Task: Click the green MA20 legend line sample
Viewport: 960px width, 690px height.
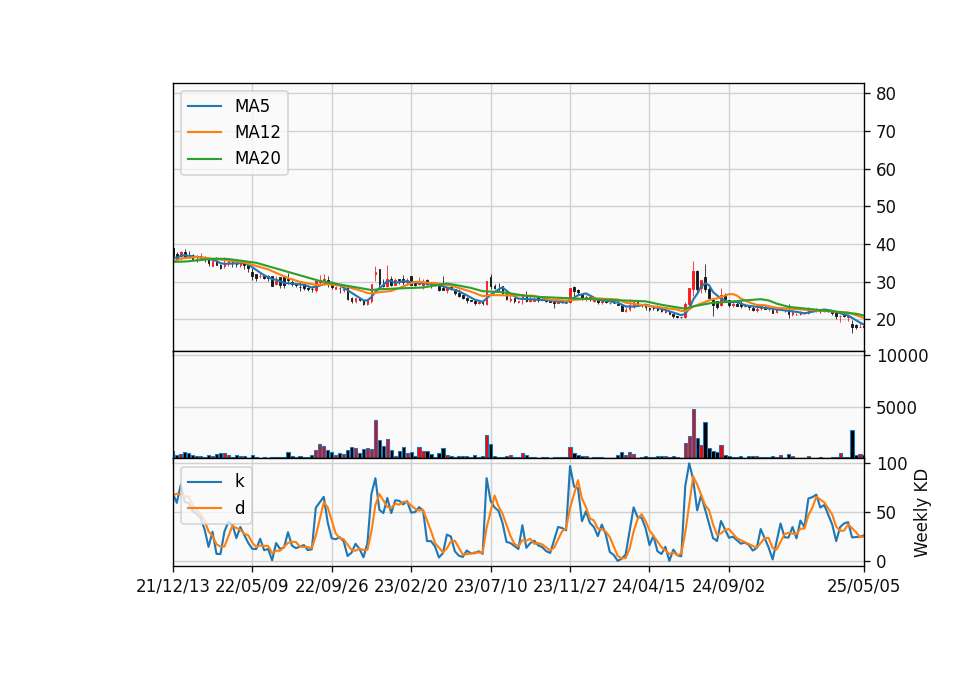Action: coord(204,159)
